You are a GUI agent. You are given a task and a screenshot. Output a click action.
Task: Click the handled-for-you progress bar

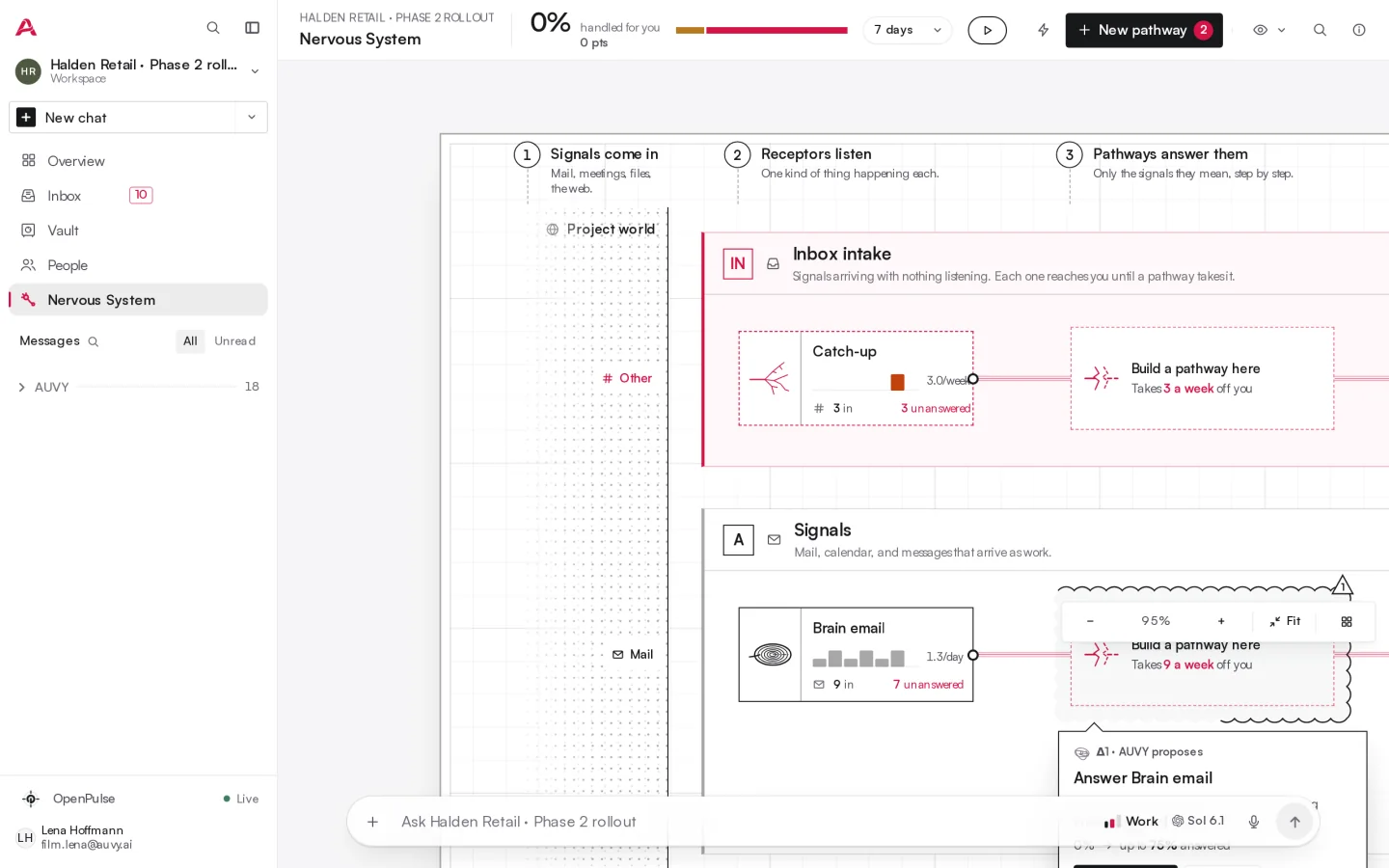761,30
